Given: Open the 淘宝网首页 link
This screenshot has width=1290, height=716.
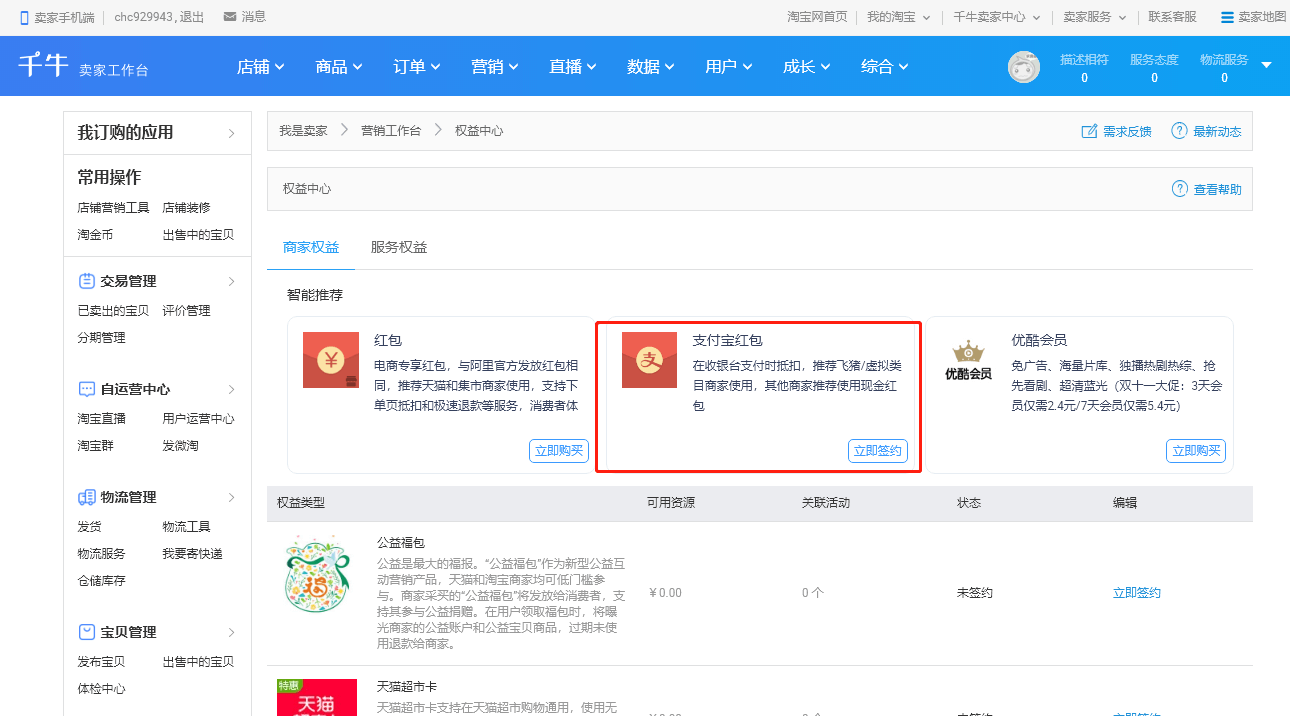Looking at the screenshot, I should click(x=817, y=17).
